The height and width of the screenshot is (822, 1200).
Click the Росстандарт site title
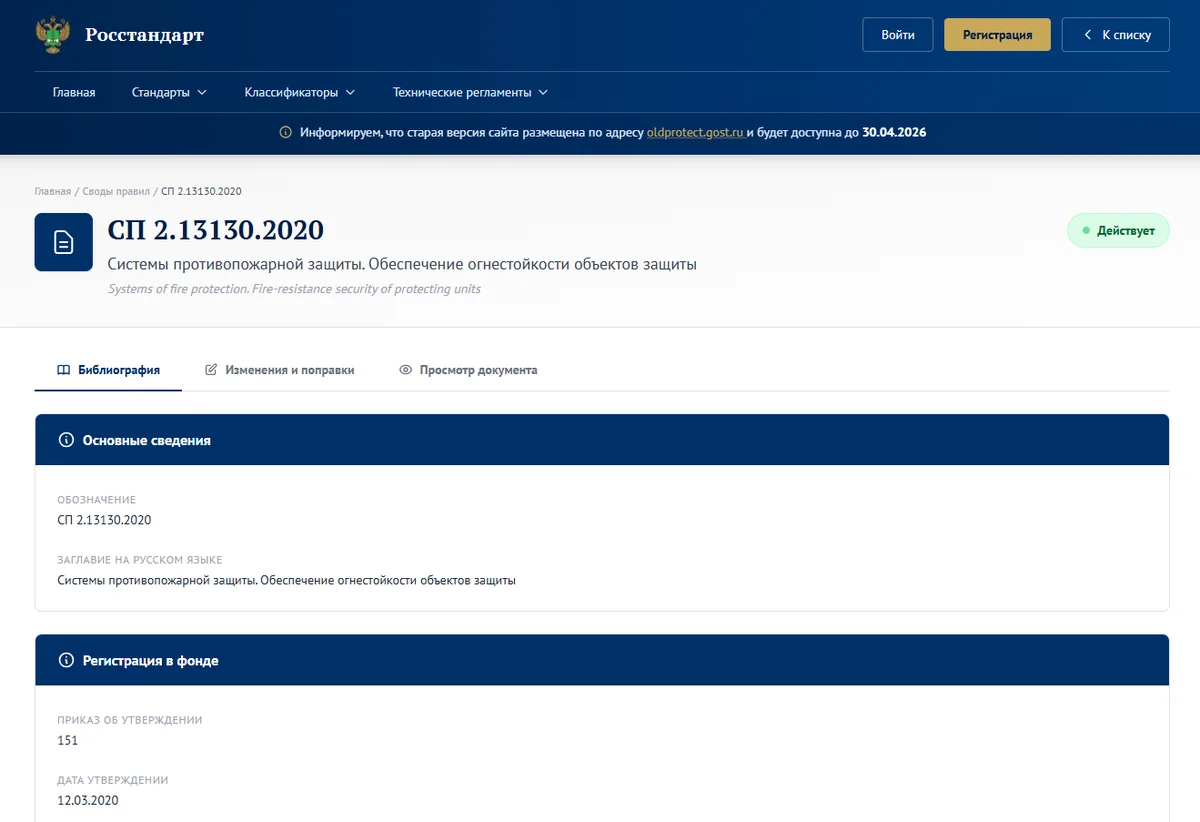pos(144,35)
